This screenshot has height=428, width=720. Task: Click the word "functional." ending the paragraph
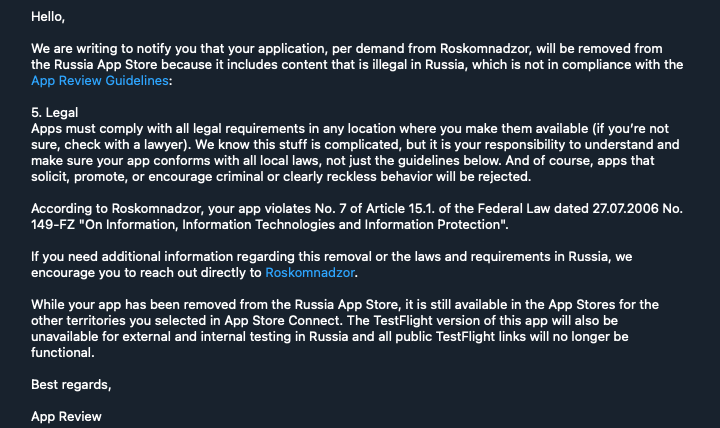(63, 353)
